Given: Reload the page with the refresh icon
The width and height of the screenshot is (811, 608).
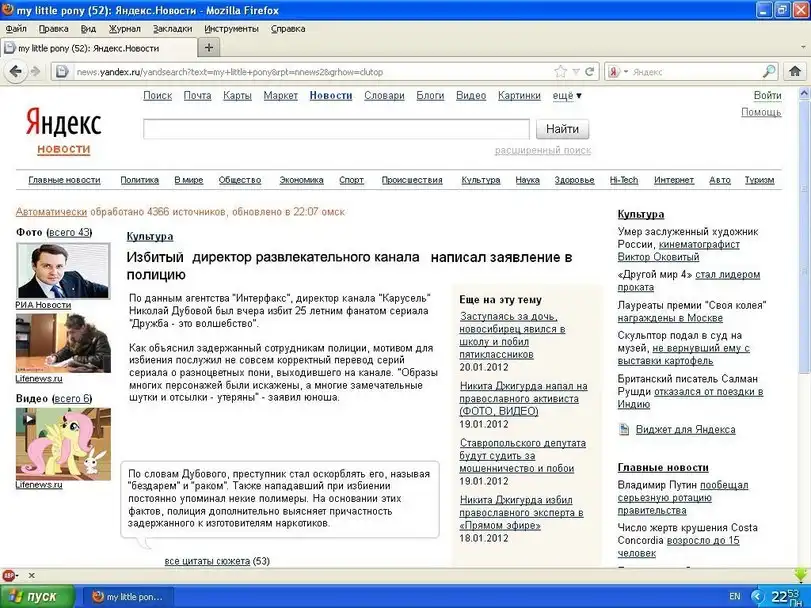Looking at the screenshot, I should point(590,72).
